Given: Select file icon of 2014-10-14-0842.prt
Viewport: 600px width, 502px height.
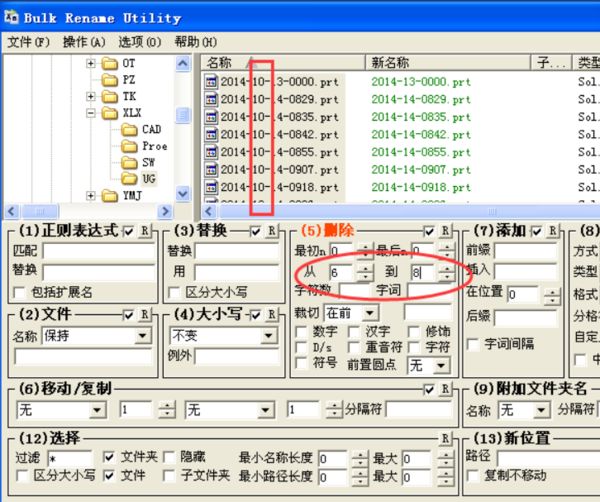Looking at the screenshot, I should [211, 135].
